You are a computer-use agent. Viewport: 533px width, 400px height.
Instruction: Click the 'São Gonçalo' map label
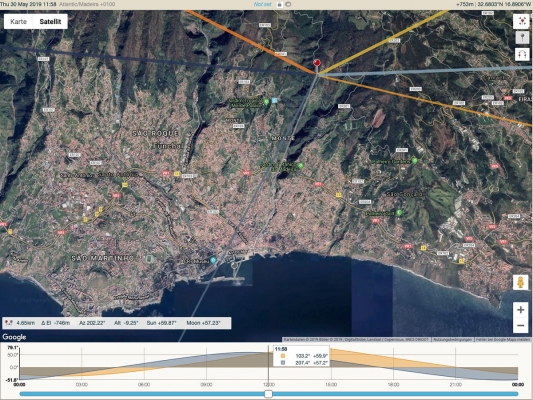pyautogui.click(x=405, y=194)
